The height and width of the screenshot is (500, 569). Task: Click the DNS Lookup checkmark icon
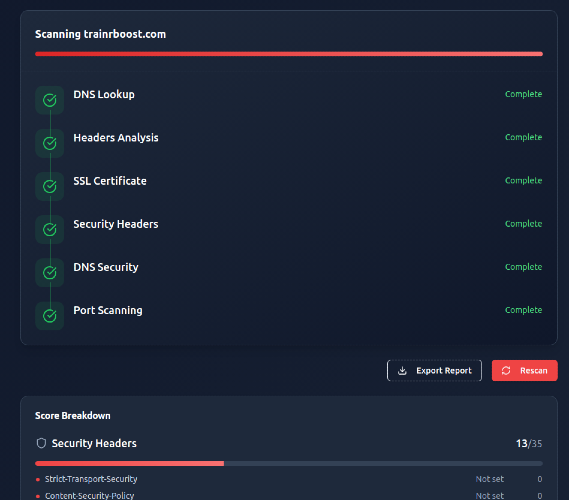[50, 100]
